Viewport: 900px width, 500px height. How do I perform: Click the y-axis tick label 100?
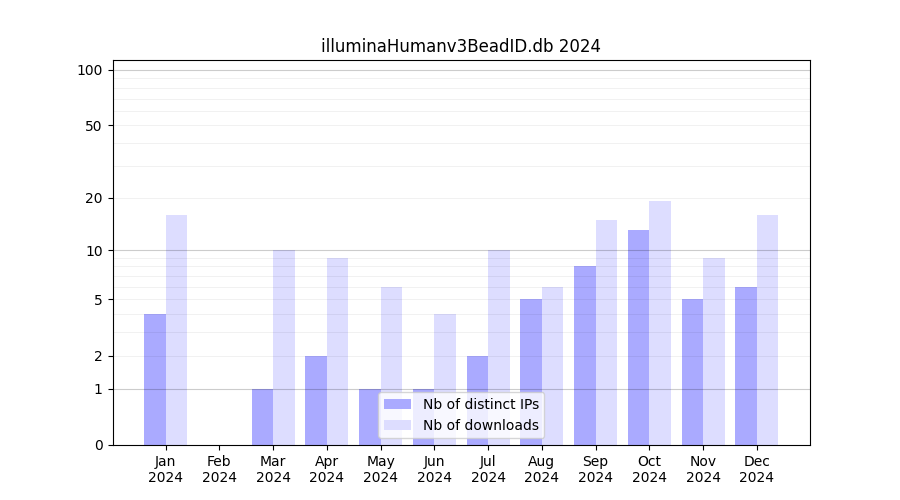tap(90, 70)
